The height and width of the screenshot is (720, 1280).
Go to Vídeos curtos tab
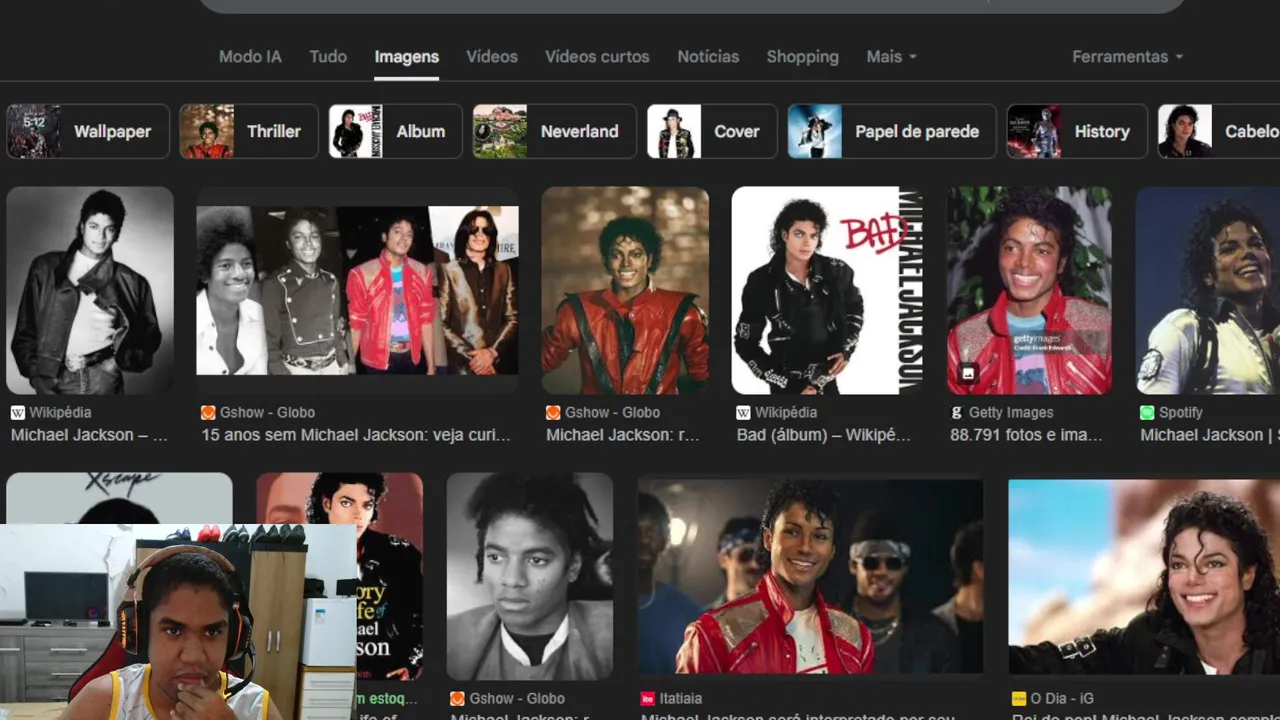tap(597, 57)
